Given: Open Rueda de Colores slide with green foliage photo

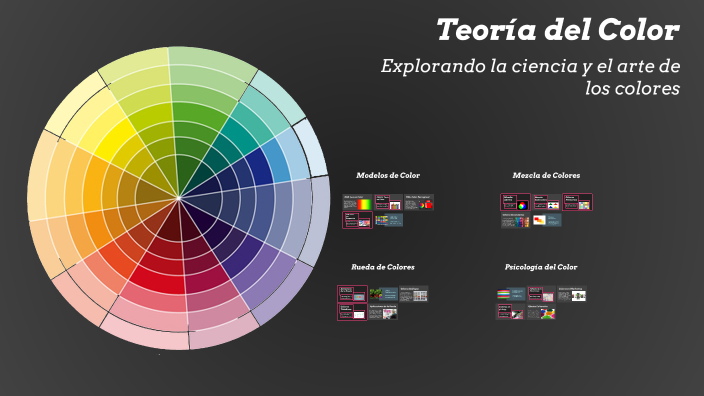Looking at the screenshot, I should pos(383,294).
